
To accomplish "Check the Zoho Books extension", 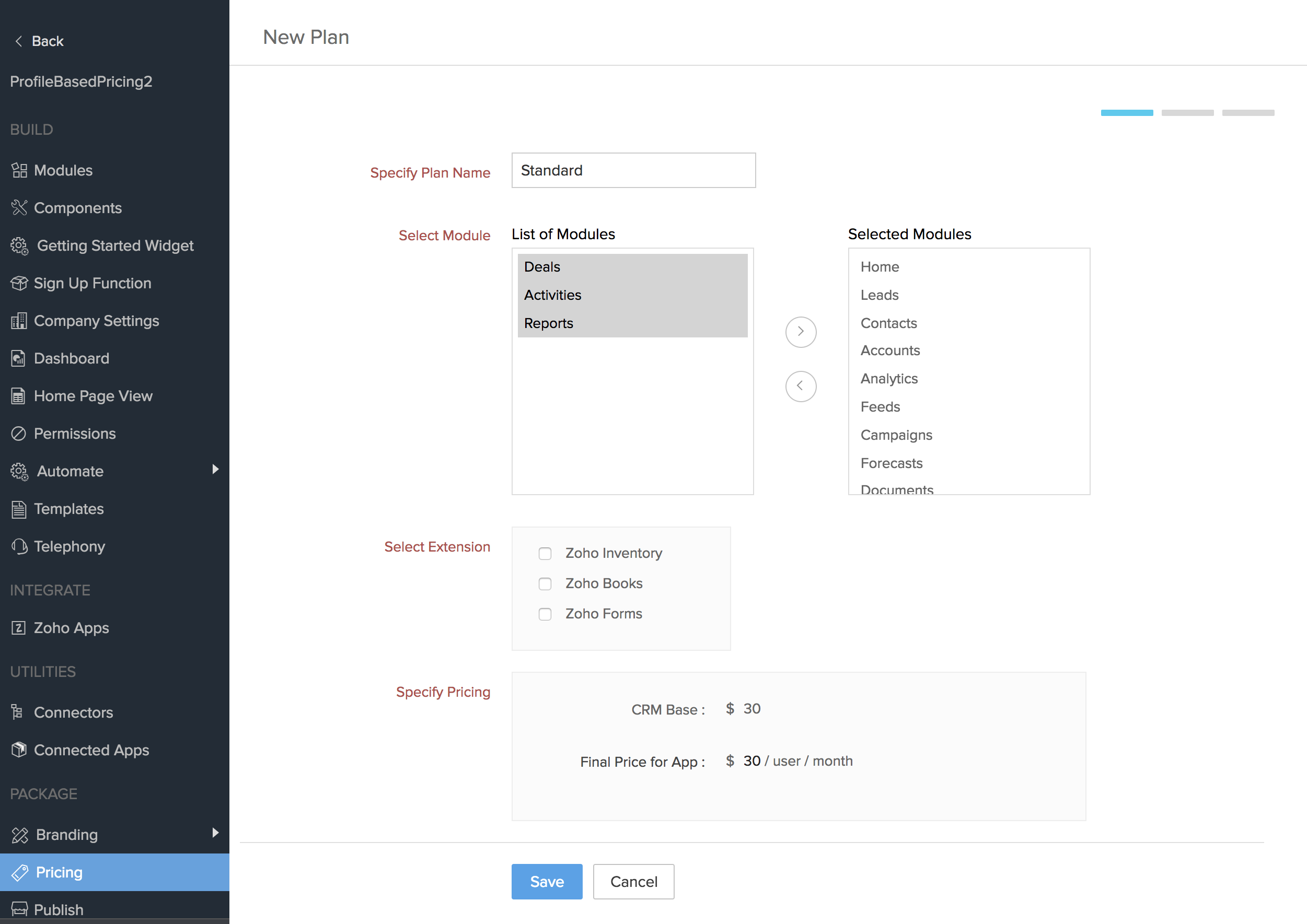I will click(x=545, y=584).
